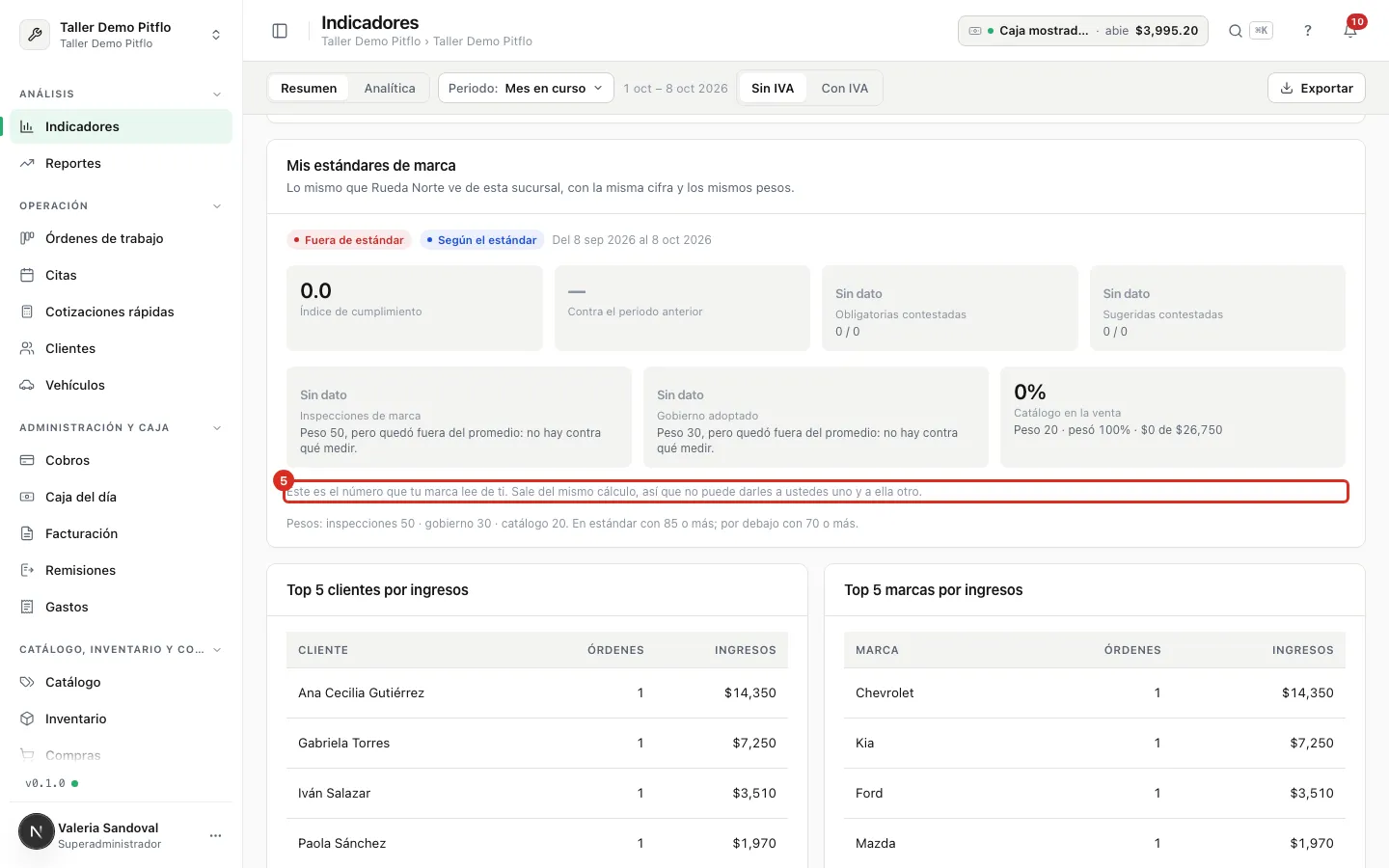Viewport: 1389px width, 868px height.
Task: Switch to the Analítica tab
Action: 390,88
